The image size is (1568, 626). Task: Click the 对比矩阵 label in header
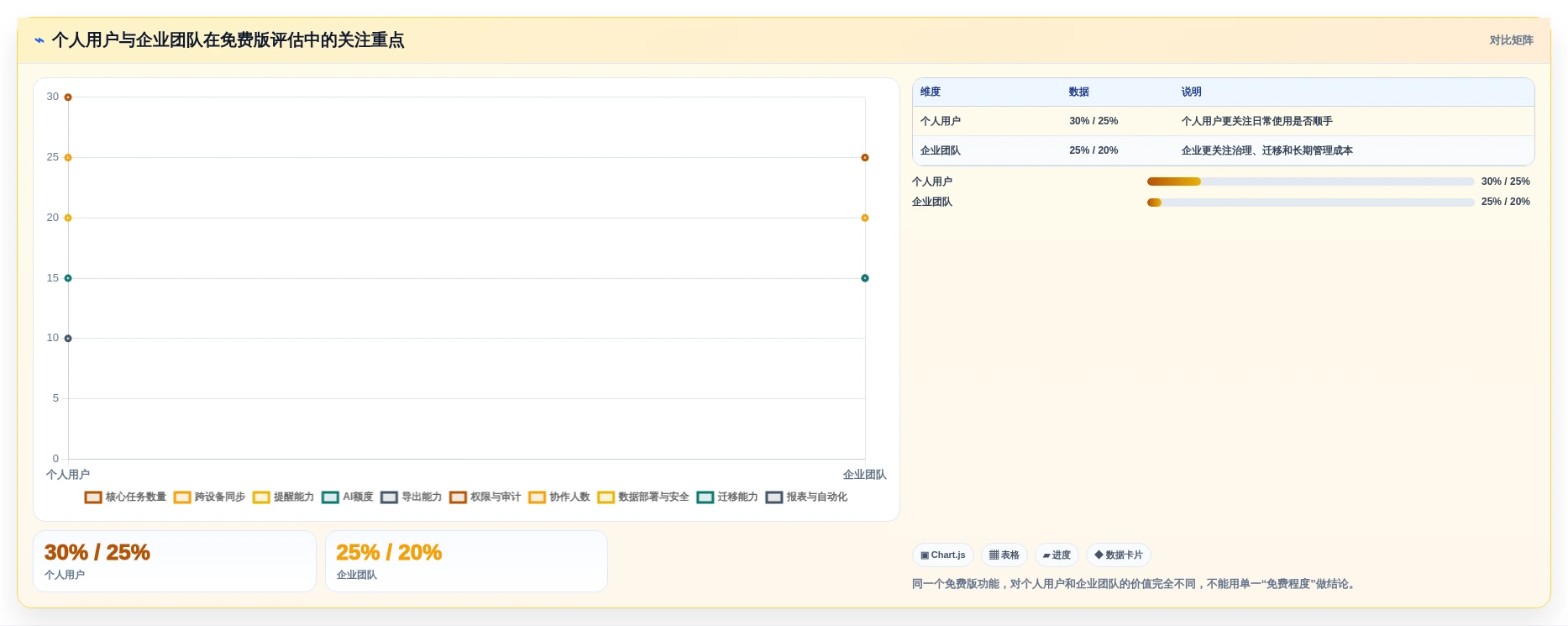coord(1511,40)
